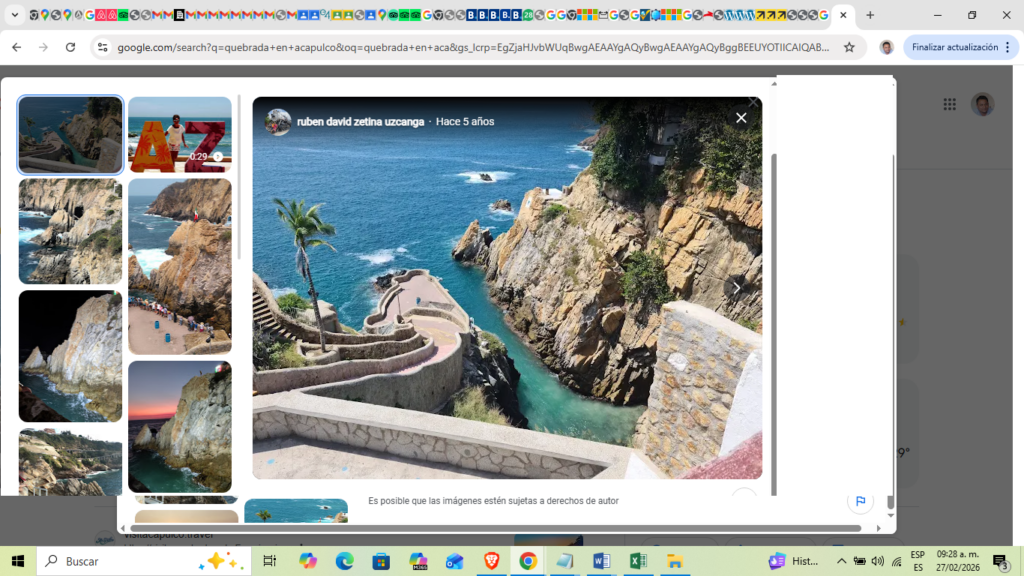1024x576 pixels.
Task: Launch Microsoft Word from the taskbar
Action: click(x=601, y=561)
